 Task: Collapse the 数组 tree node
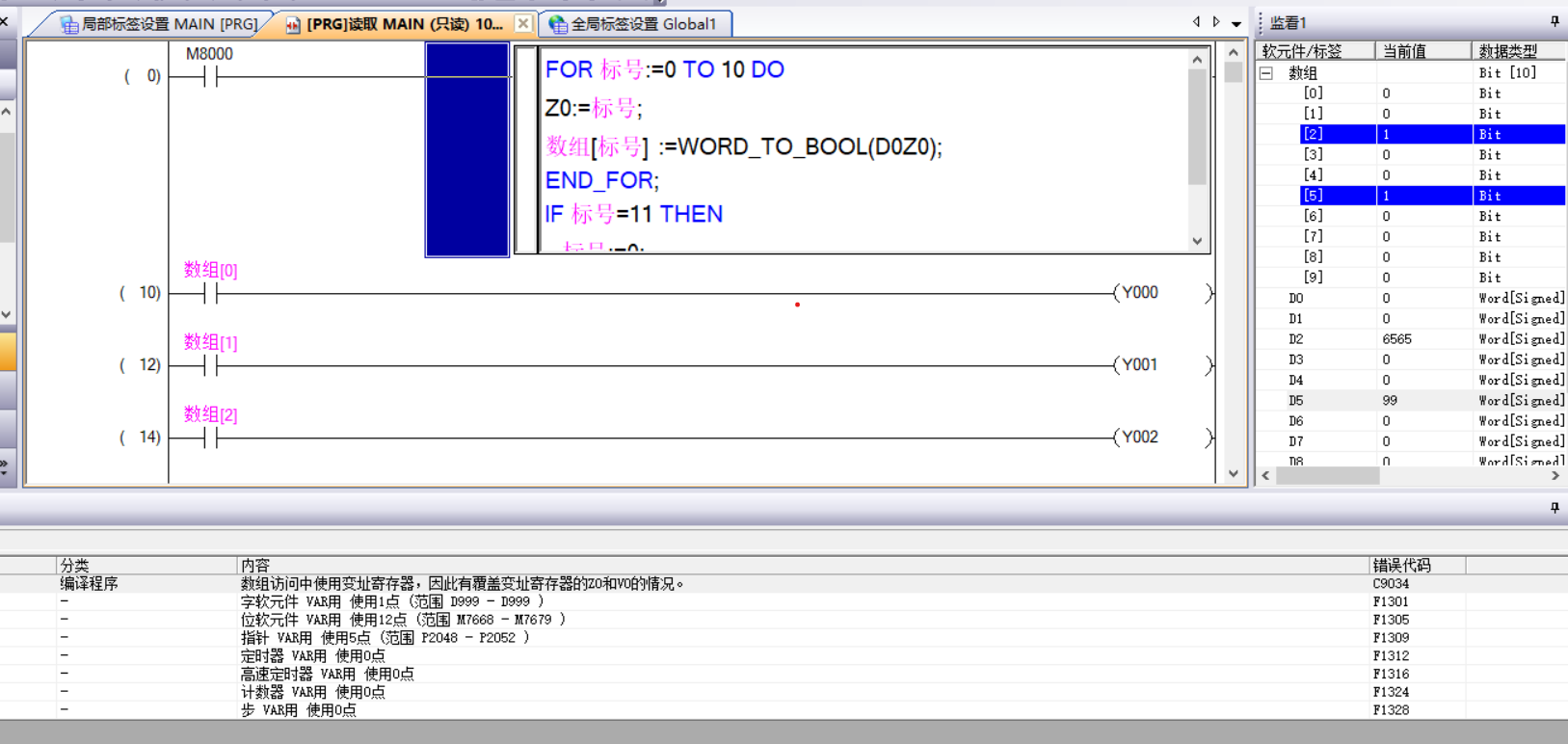1267,73
